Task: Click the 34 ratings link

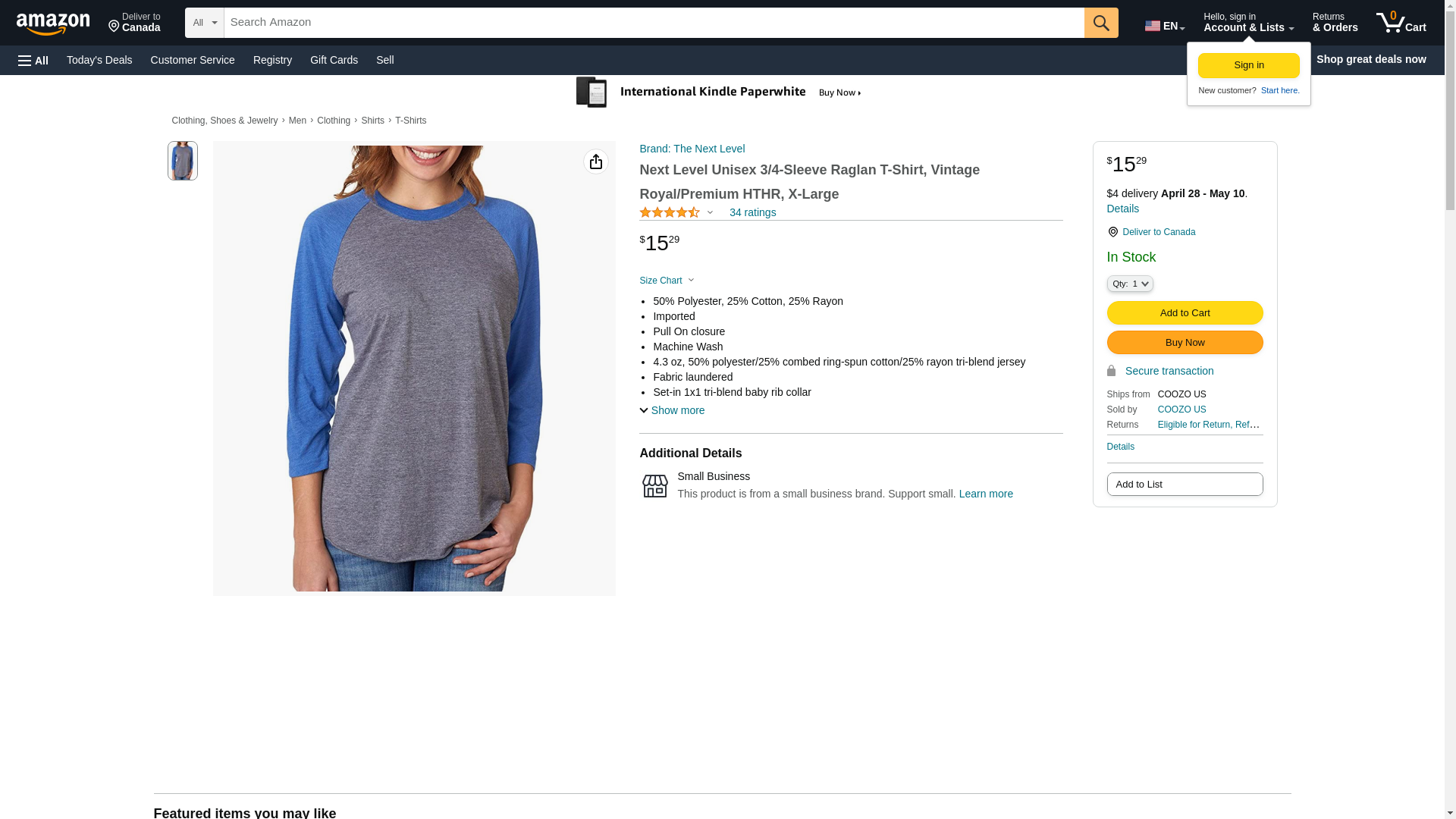Action: 752,213
